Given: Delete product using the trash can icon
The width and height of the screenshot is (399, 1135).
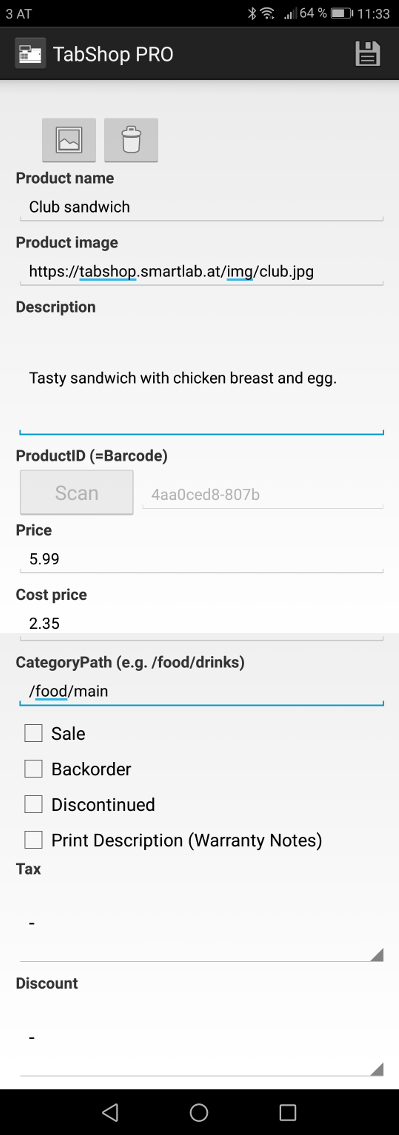Looking at the screenshot, I should [x=131, y=139].
